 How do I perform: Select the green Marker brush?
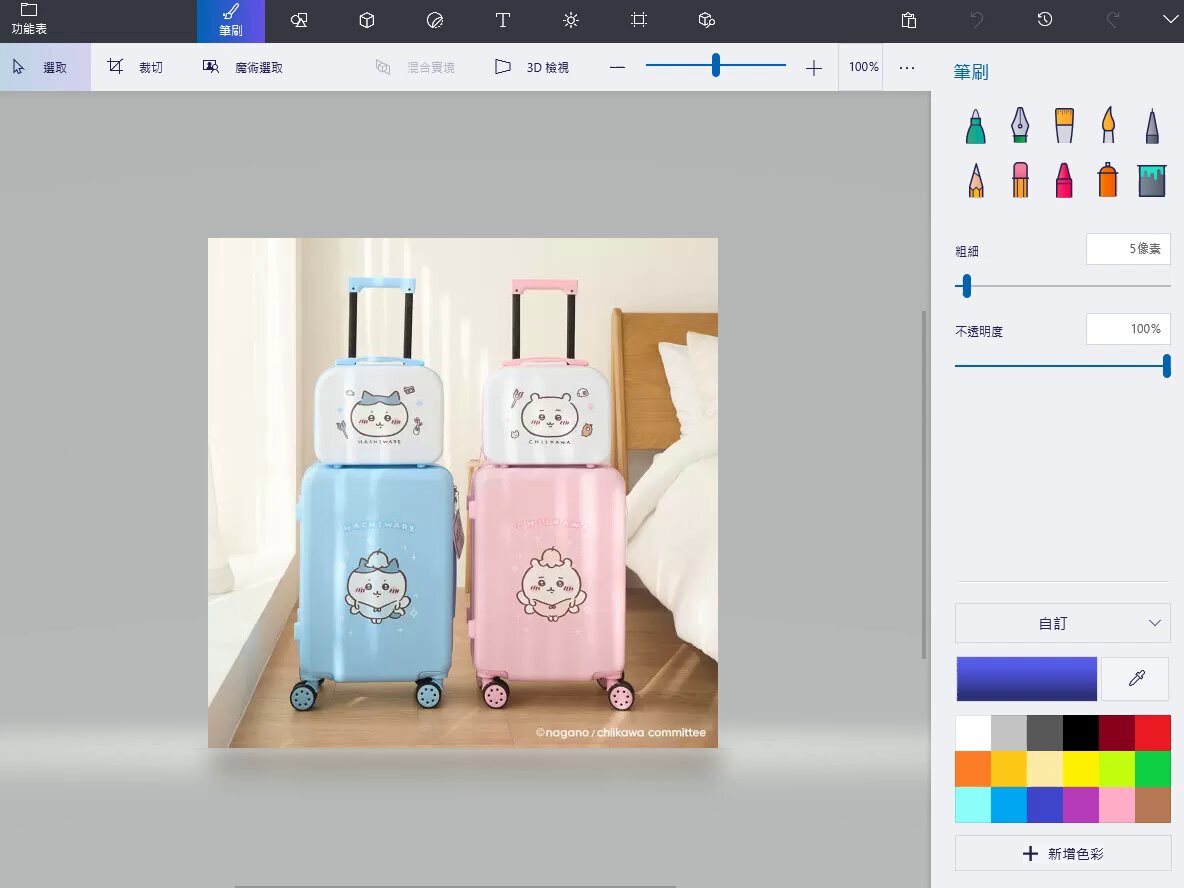click(976, 125)
